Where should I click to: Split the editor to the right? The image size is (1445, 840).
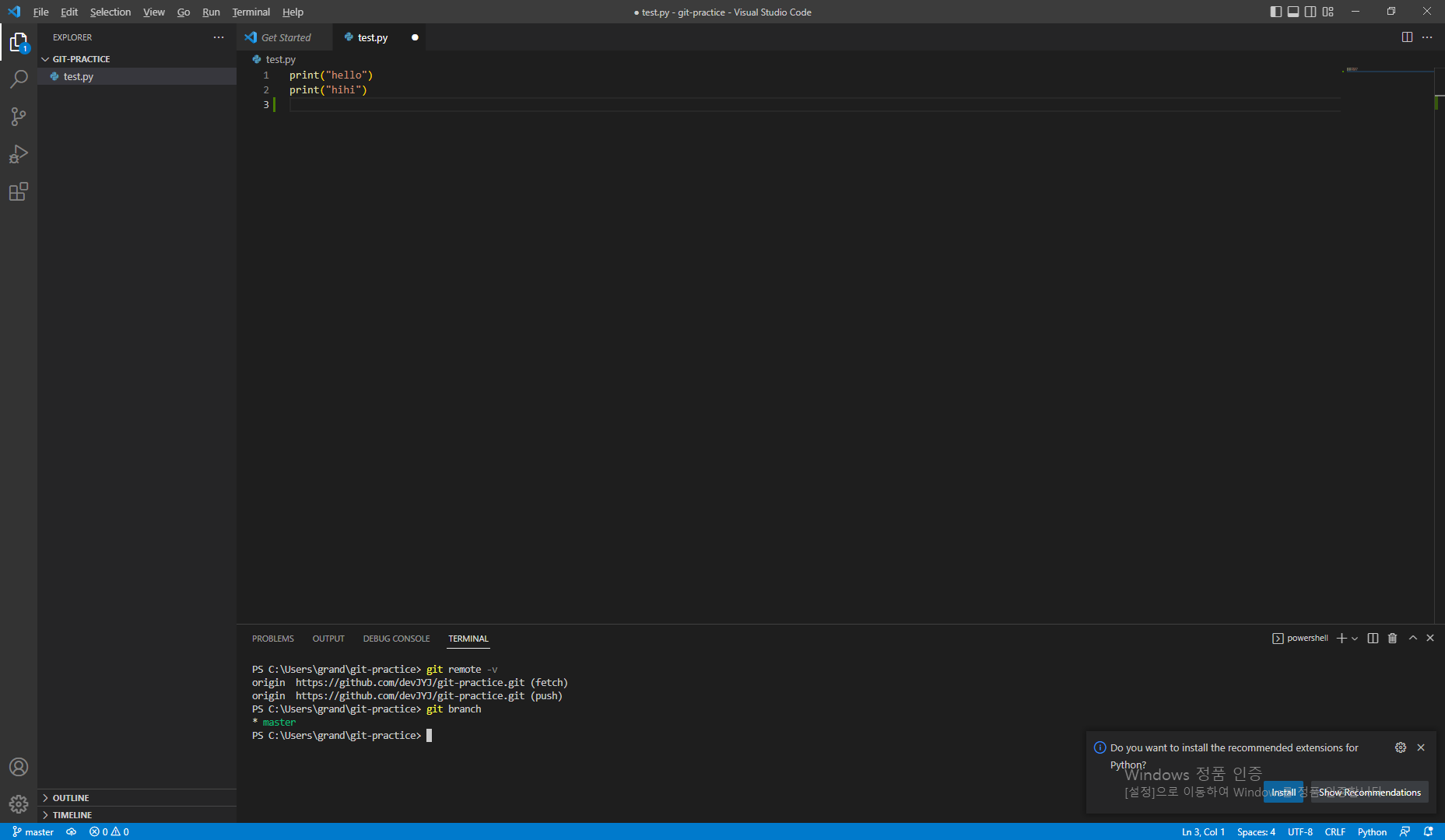coord(1407,37)
